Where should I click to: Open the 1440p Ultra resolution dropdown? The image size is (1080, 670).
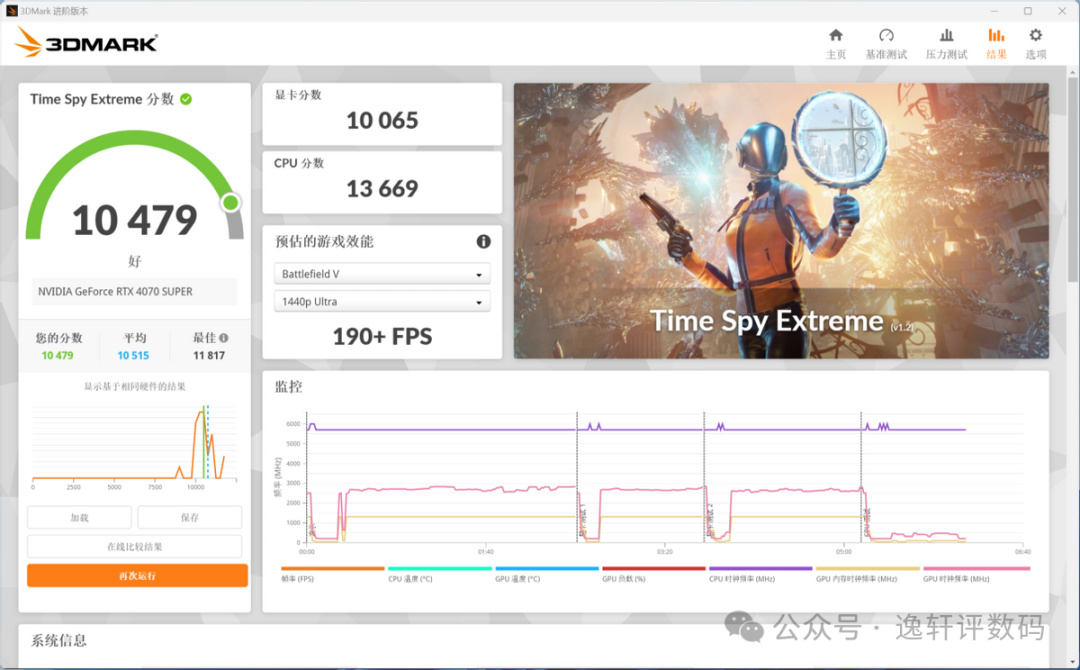click(x=382, y=302)
